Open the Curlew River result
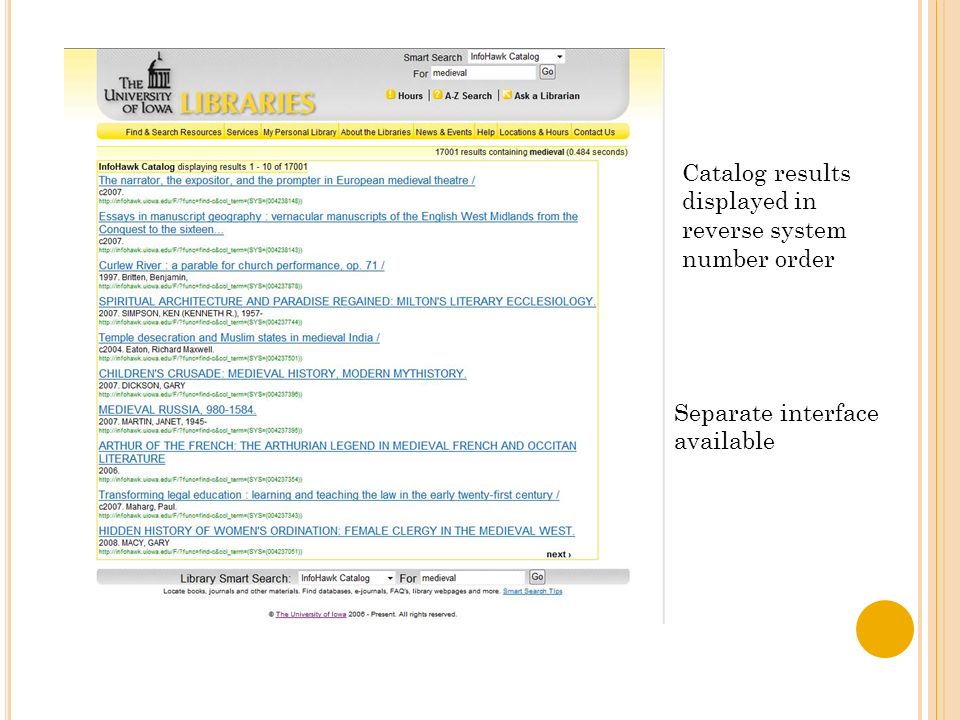The width and height of the screenshot is (960, 720). (241, 266)
